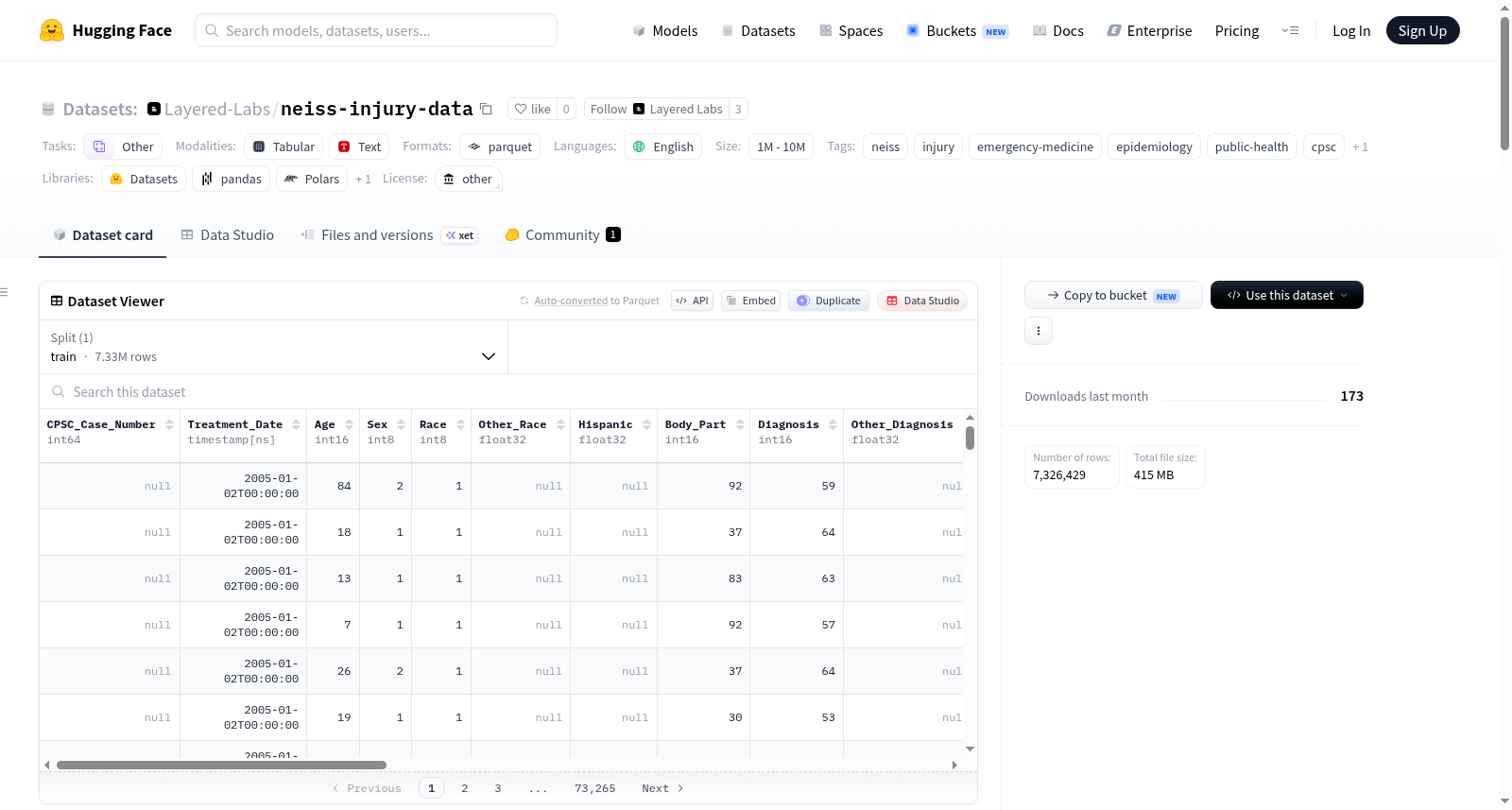Open three-dot more options button
This screenshot has height=810, width=1512.
(x=1039, y=331)
